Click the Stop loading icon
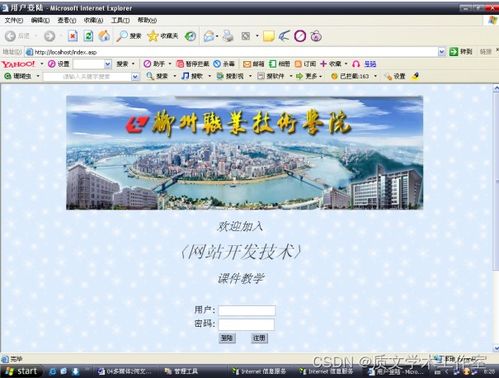The image size is (499, 378). click(x=73, y=36)
